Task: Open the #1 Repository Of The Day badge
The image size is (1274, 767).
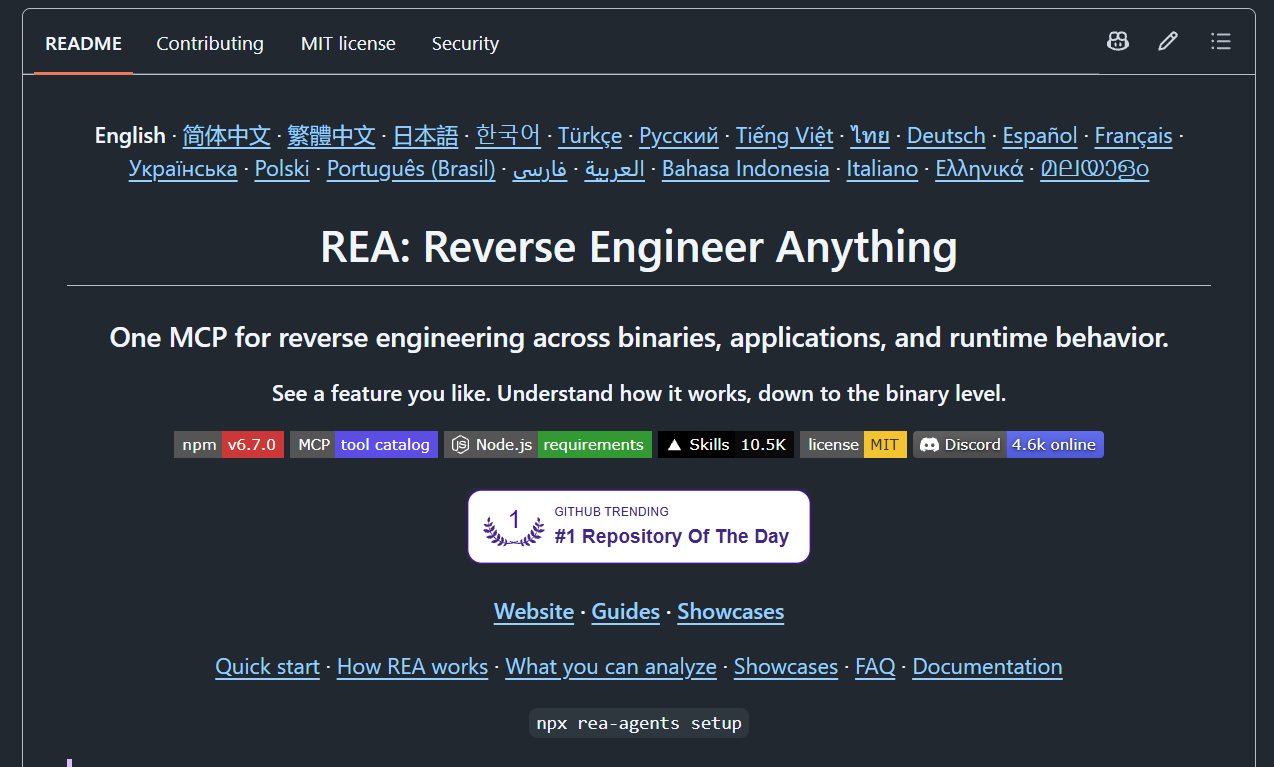Action: (x=639, y=527)
